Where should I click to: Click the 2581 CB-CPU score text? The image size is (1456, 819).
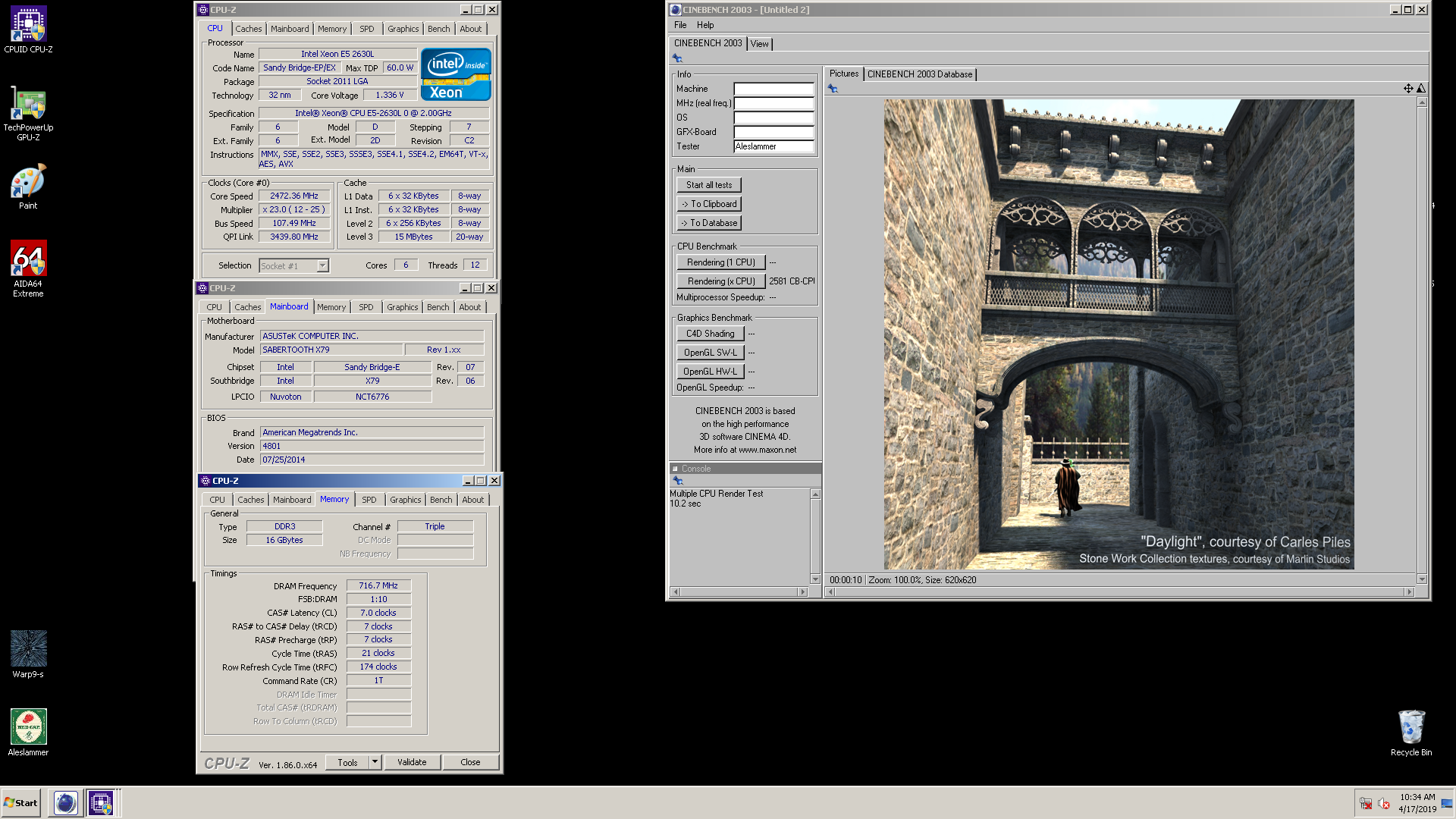click(792, 281)
